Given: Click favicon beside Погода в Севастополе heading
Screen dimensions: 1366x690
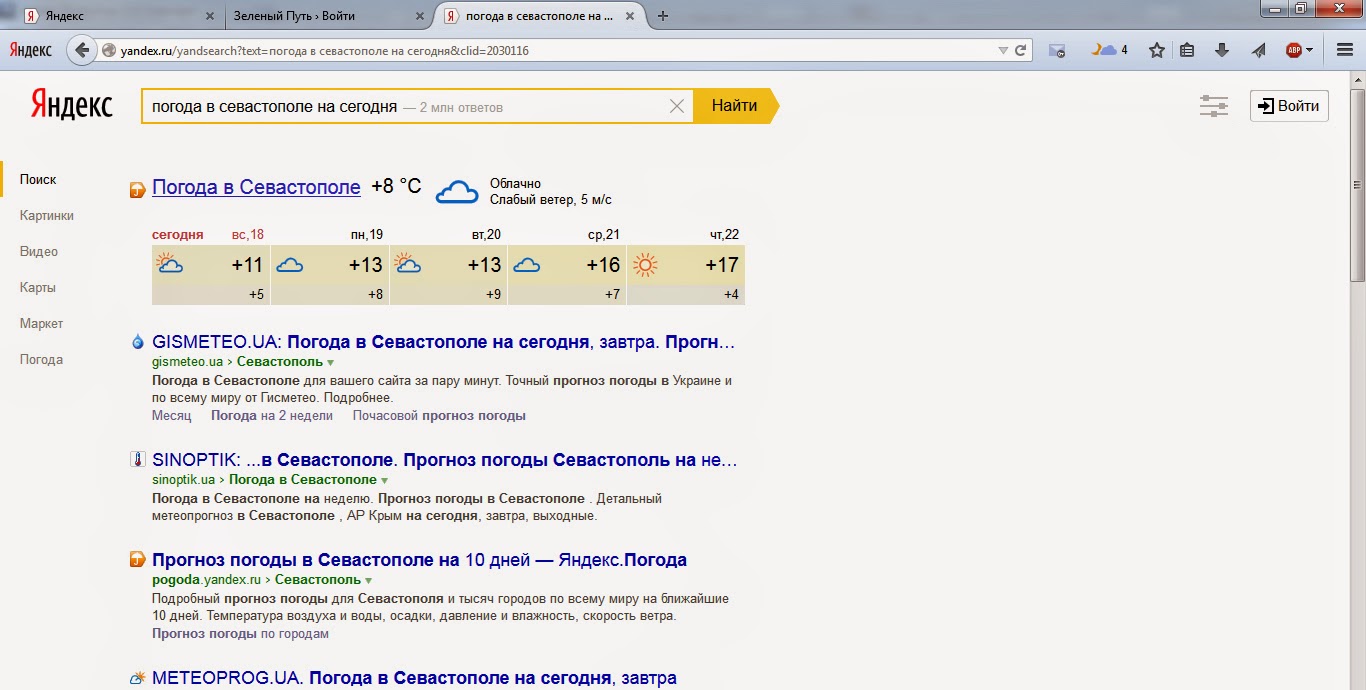Looking at the screenshot, I should point(138,189).
